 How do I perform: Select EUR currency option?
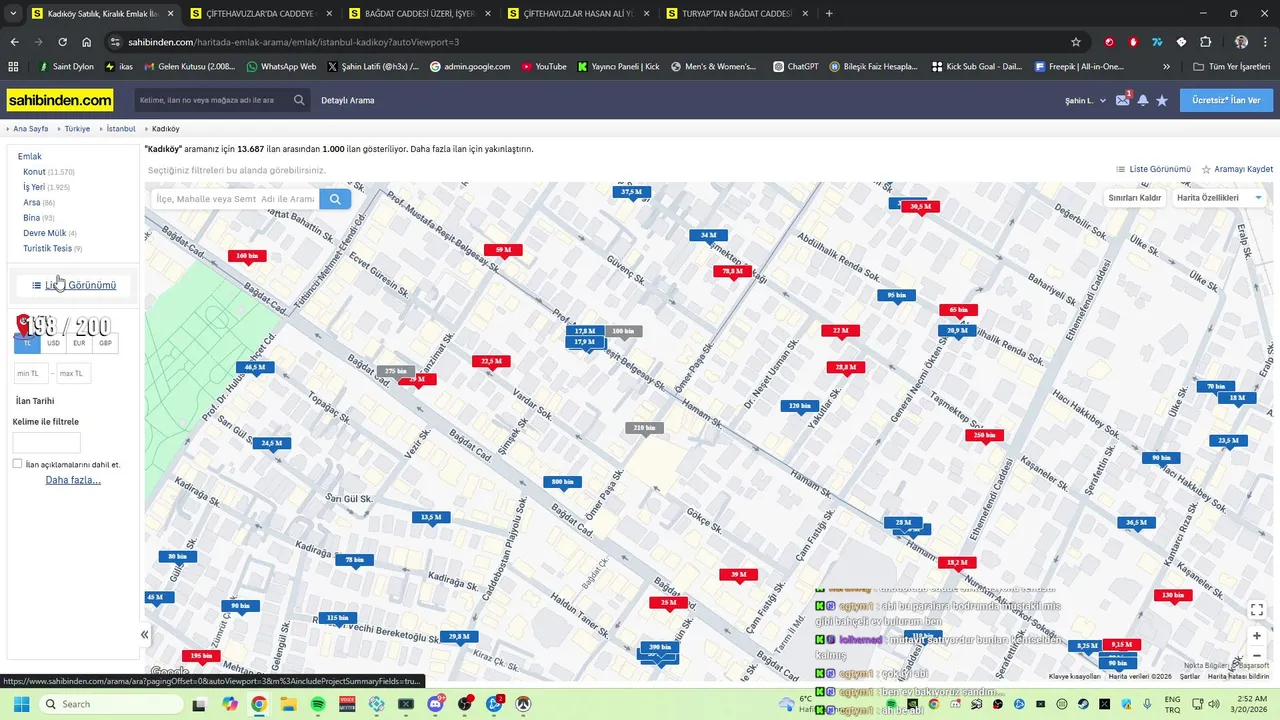point(79,343)
